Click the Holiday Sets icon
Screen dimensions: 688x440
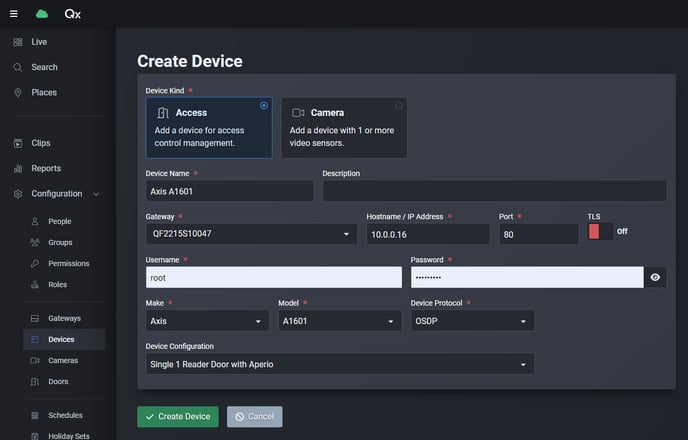point(35,436)
